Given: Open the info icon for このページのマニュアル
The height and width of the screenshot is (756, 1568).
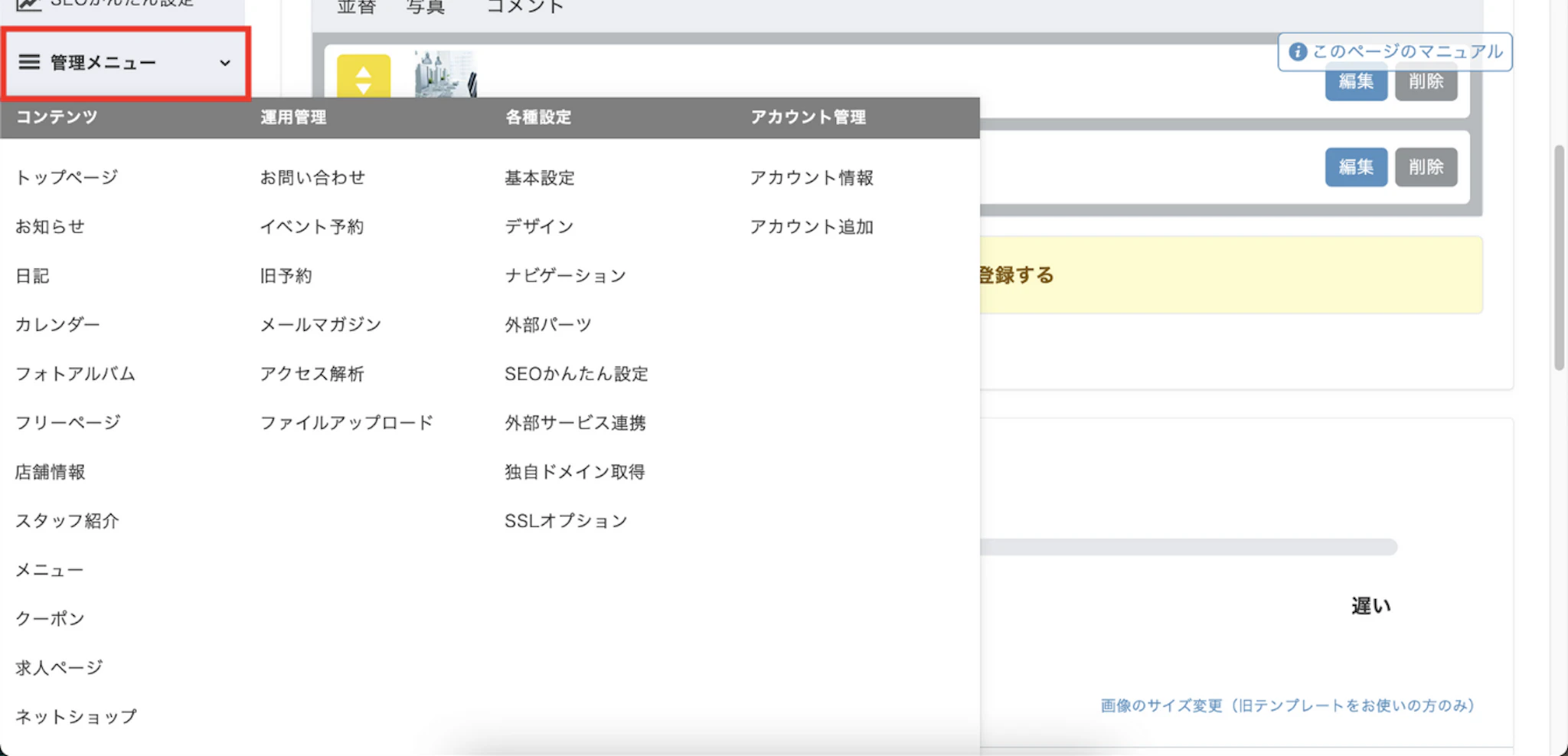Looking at the screenshot, I should coord(1297,51).
